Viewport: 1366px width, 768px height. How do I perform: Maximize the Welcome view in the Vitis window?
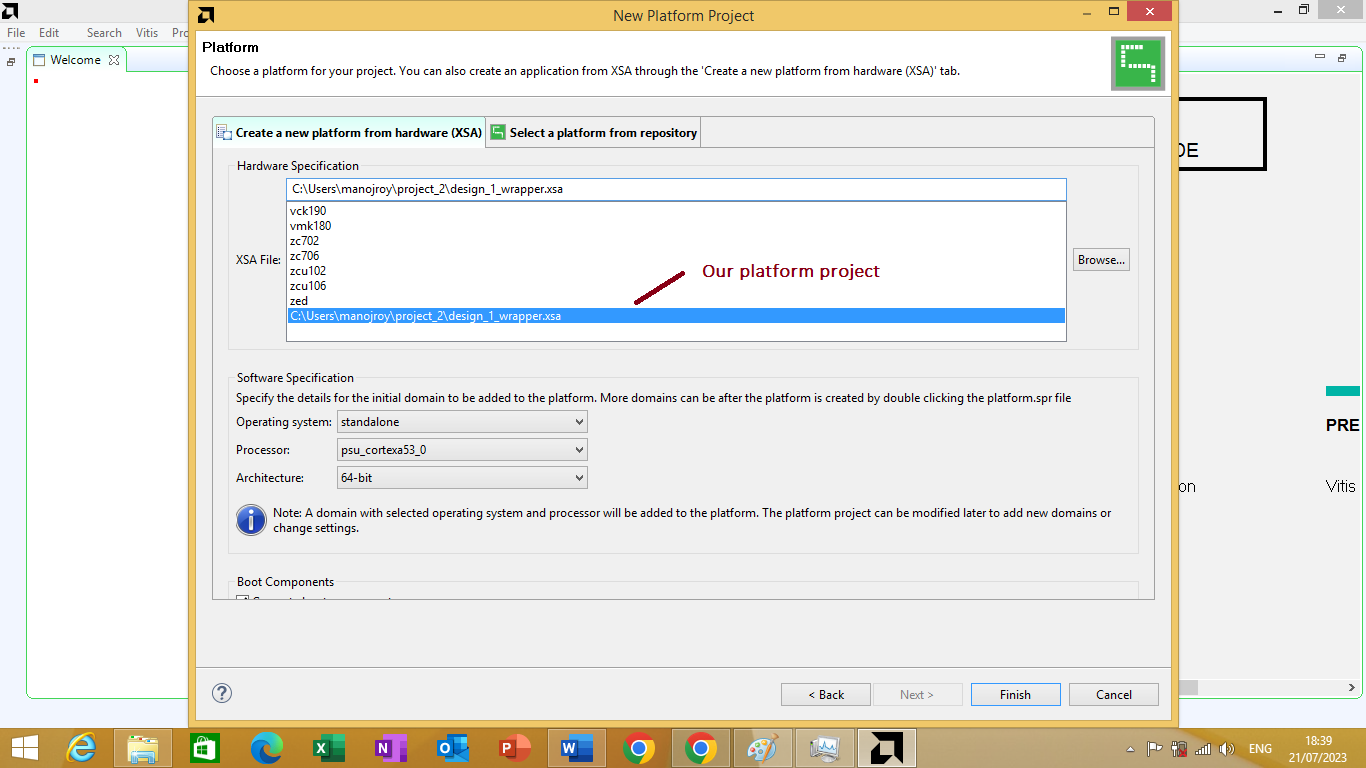pyautogui.click(x=1341, y=58)
